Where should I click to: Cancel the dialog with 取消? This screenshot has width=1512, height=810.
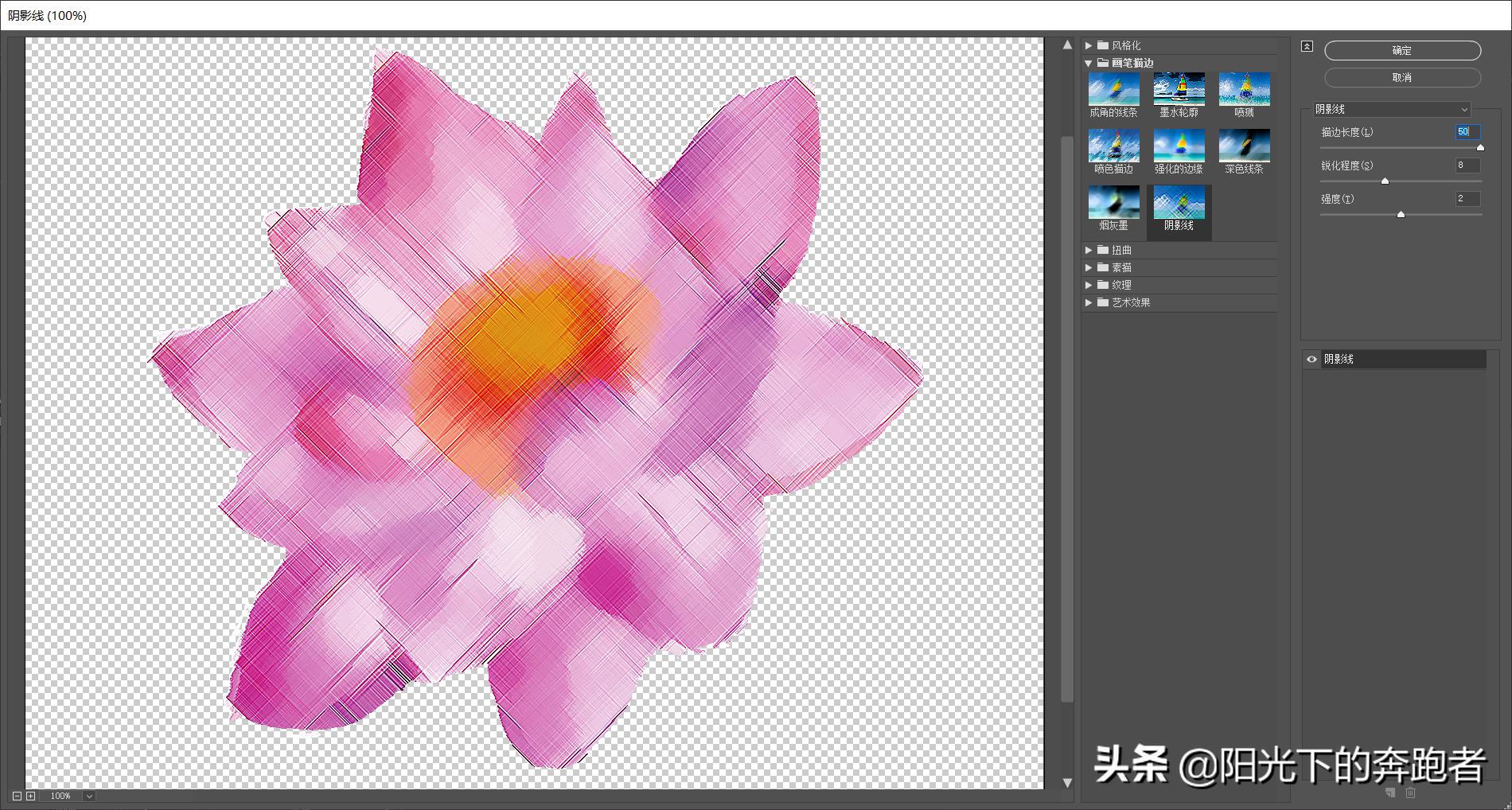tap(1401, 76)
